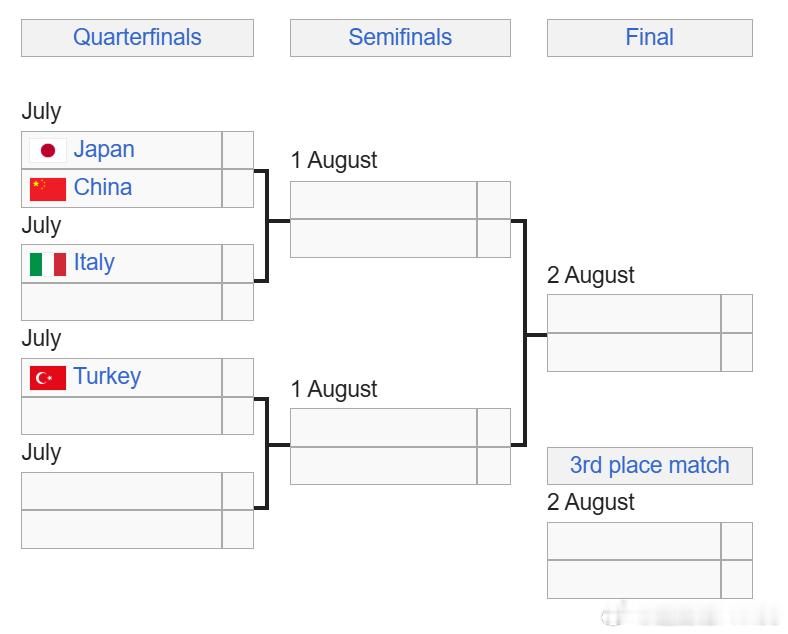
Task: Click the second semifinal's bottom team slot
Action: pos(383,466)
